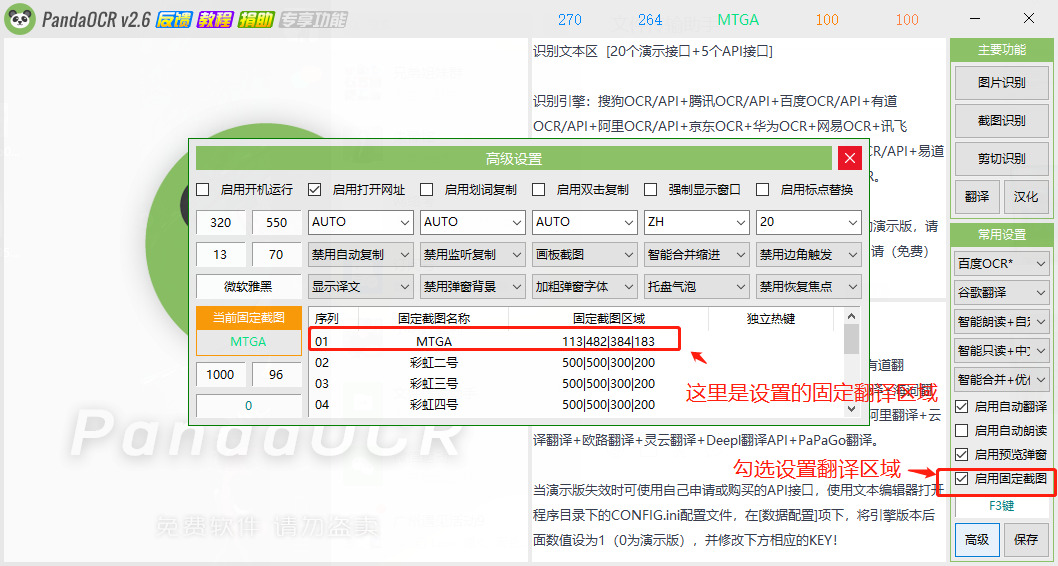Click the 固定截图名称 column header

433,319
